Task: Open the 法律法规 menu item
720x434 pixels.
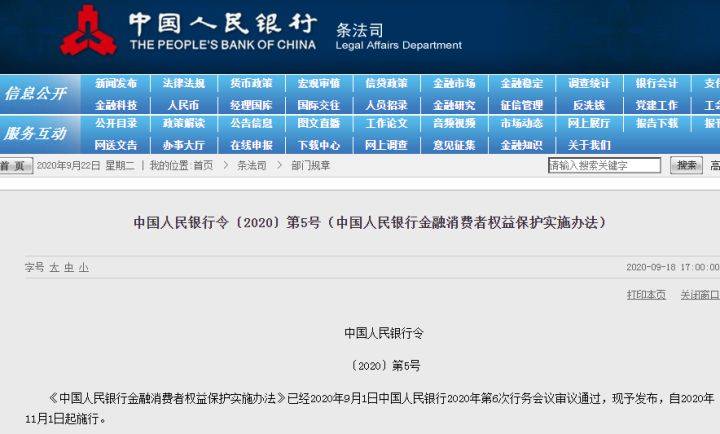Action: click(184, 83)
